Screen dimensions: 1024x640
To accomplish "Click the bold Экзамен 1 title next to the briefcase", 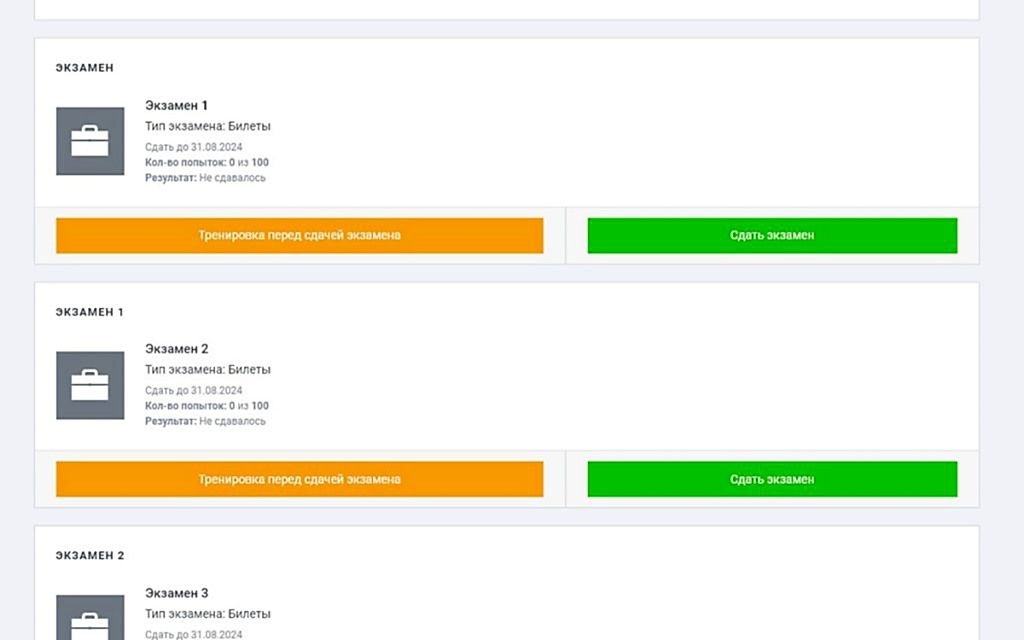I will [176, 105].
